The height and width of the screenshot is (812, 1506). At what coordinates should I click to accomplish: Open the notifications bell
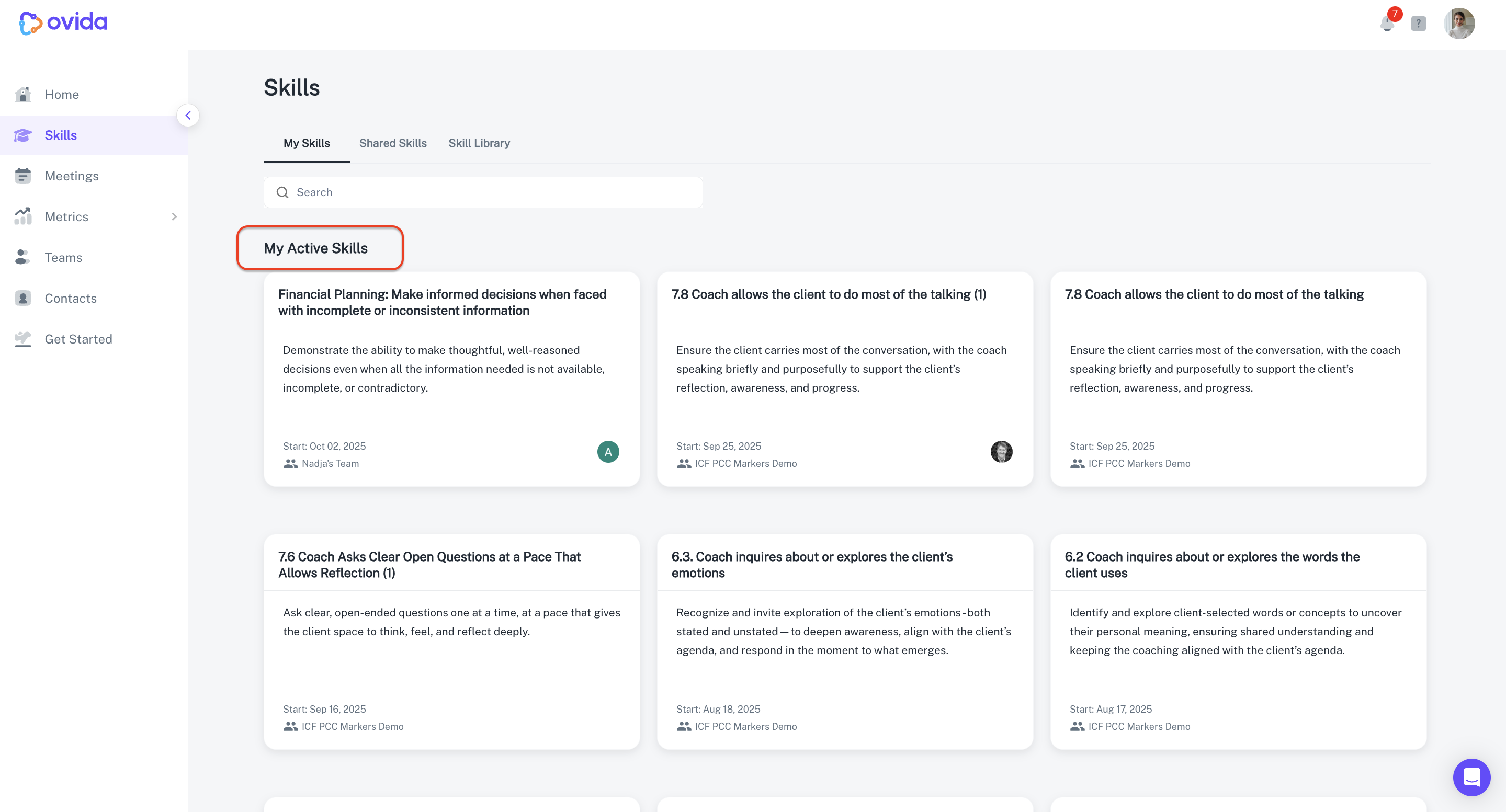tap(1387, 24)
